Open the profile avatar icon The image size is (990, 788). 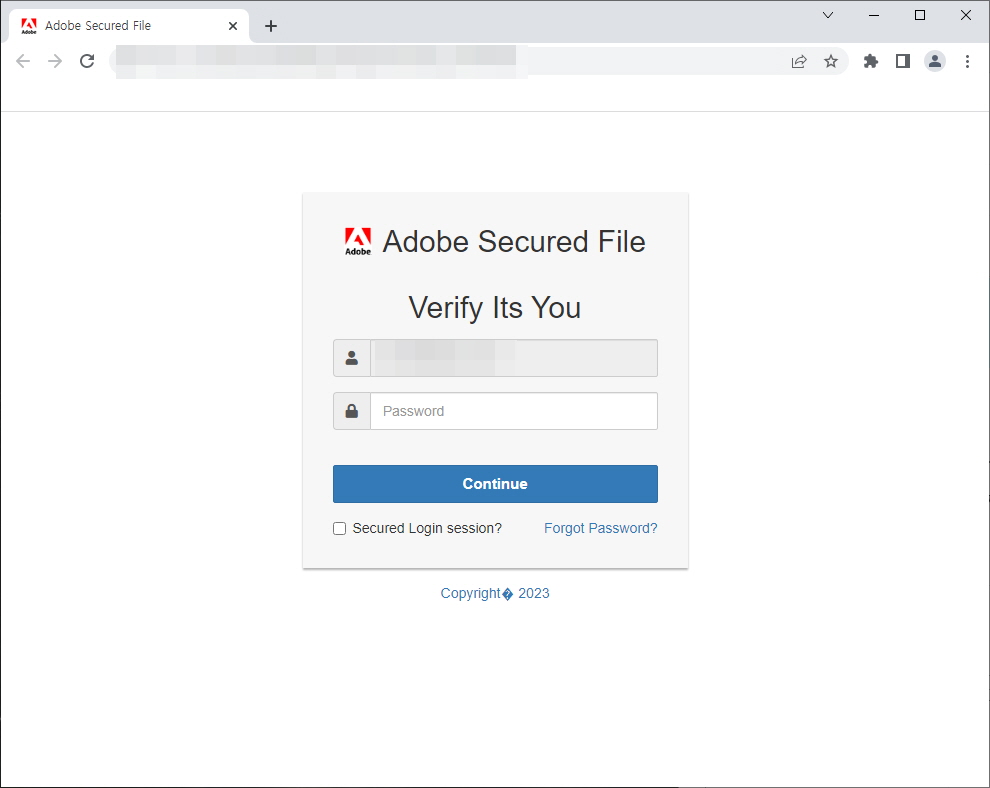pyautogui.click(x=934, y=61)
